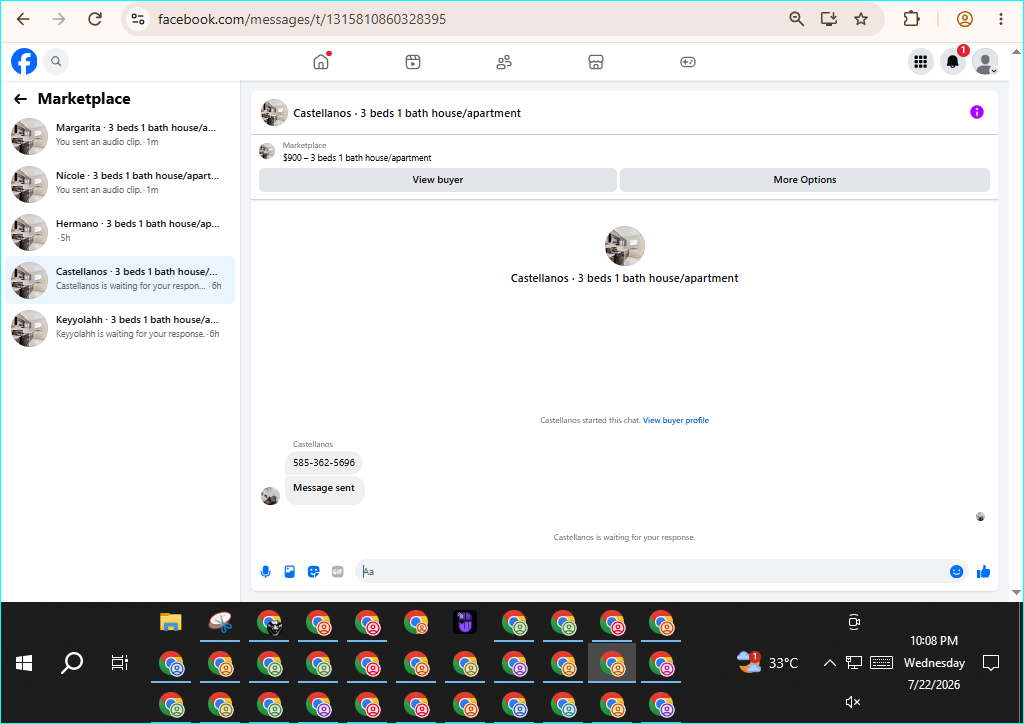Send a thumbs-up like
Screen dimensions: 1024x724
pyautogui.click(x=984, y=572)
